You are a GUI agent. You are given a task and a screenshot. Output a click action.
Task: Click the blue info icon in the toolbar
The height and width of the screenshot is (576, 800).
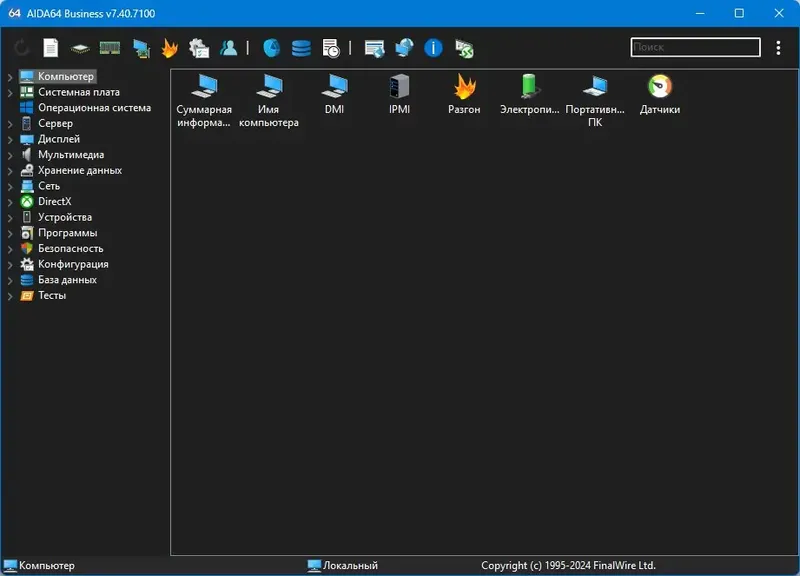click(x=431, y=47)
